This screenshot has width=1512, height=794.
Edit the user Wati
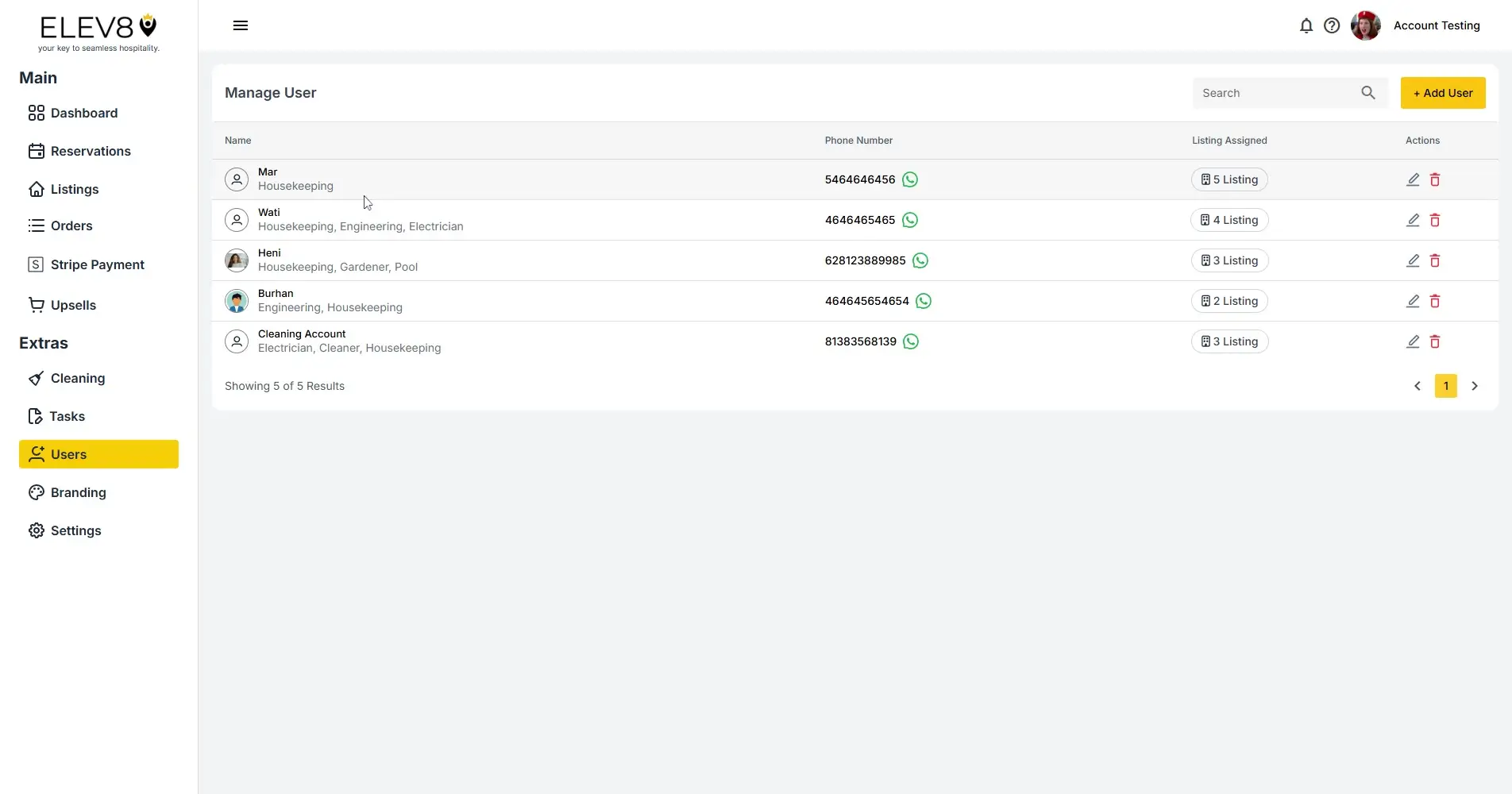click(x=1412, y=220)
